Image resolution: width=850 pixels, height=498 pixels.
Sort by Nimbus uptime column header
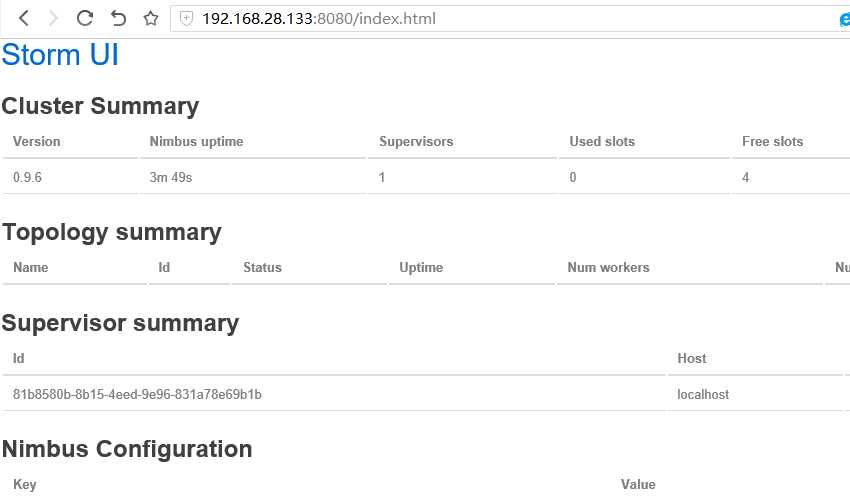(x=196, y=142)
